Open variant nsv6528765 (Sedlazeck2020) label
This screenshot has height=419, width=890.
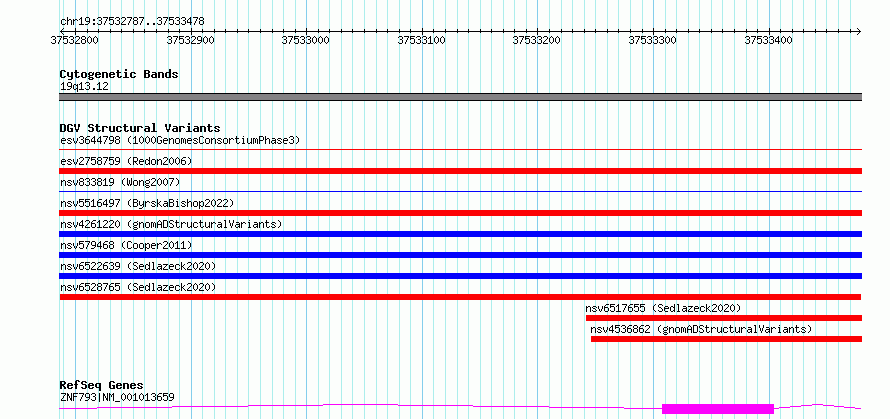point(138,287)
